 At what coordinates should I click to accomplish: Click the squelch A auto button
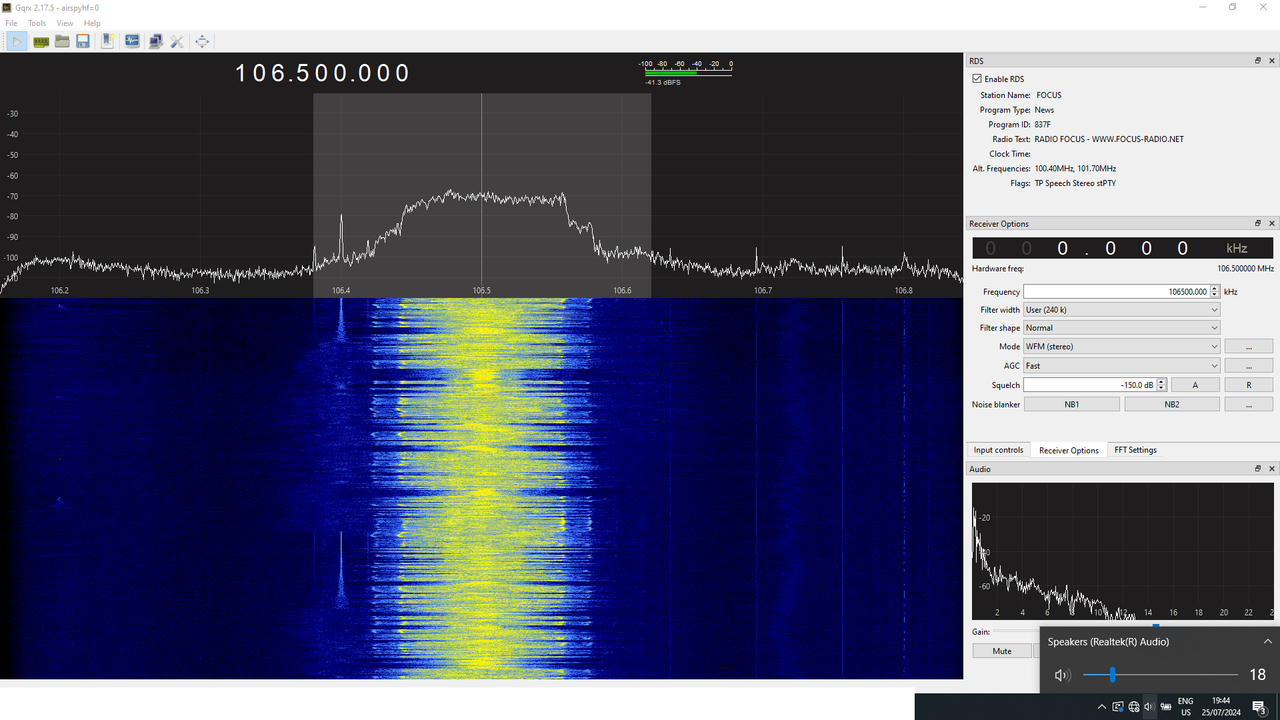[x=1195, y=385]
